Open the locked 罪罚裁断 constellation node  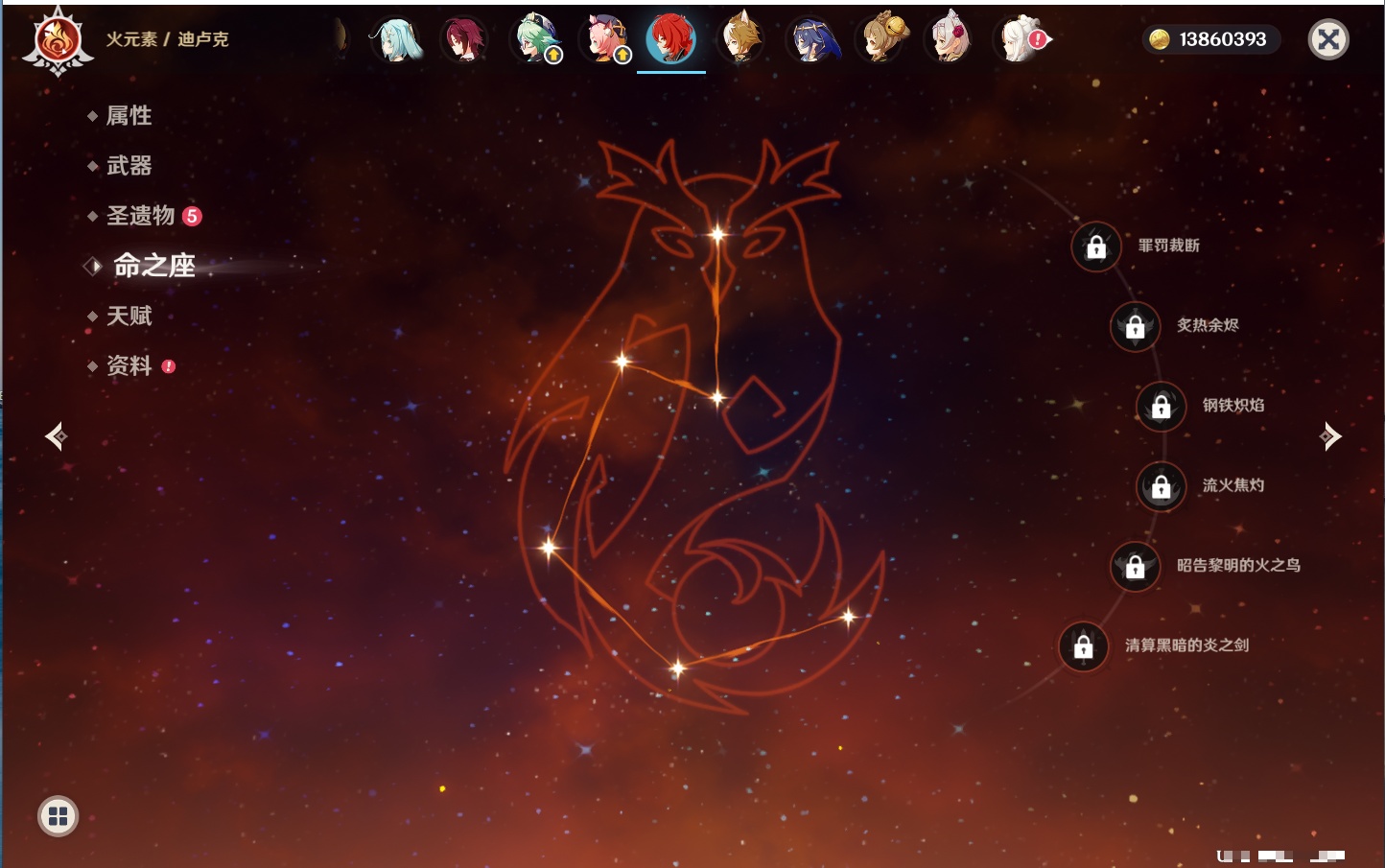tap(1096, 246)
